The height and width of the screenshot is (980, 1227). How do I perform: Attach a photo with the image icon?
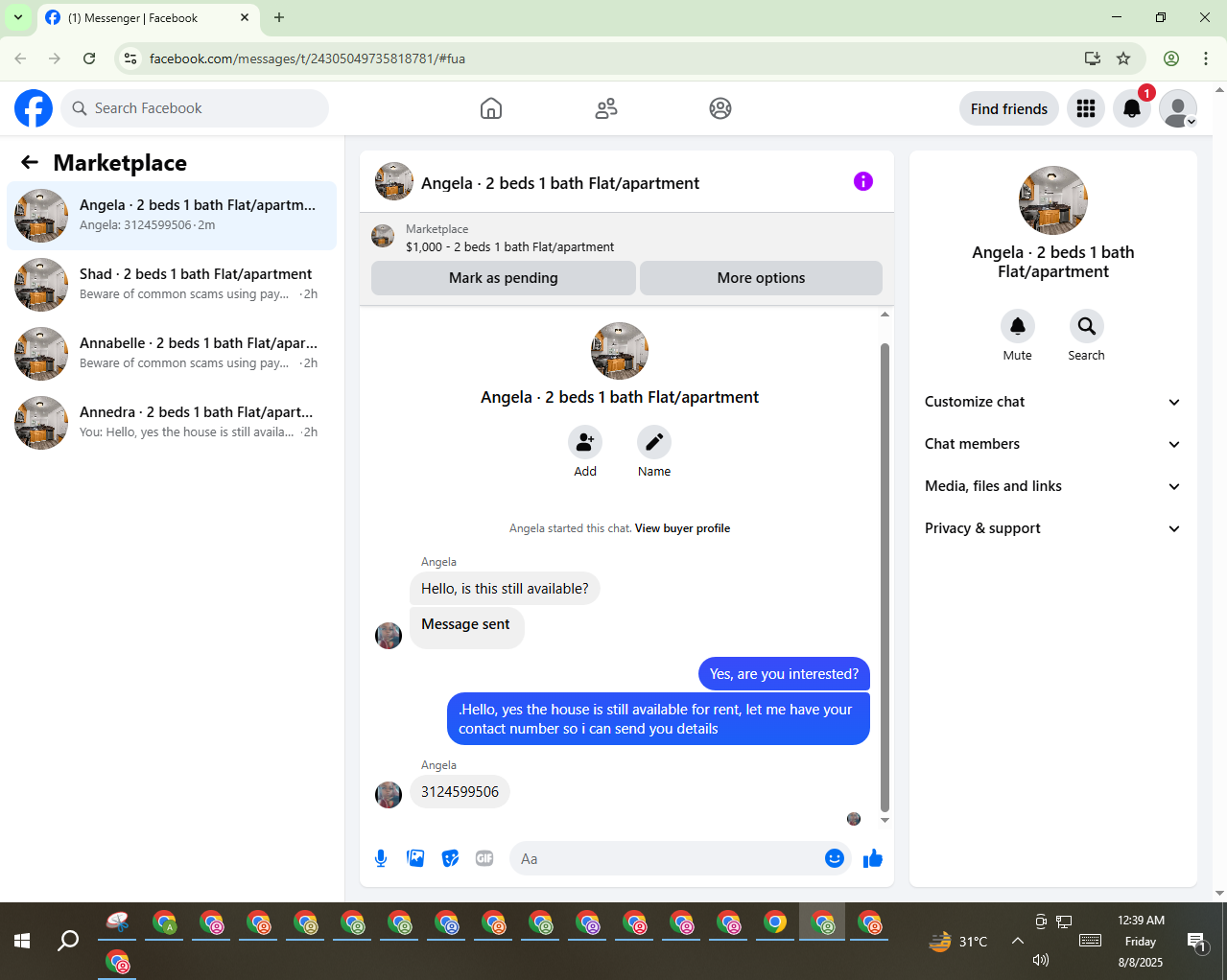[x=415, y=858]
